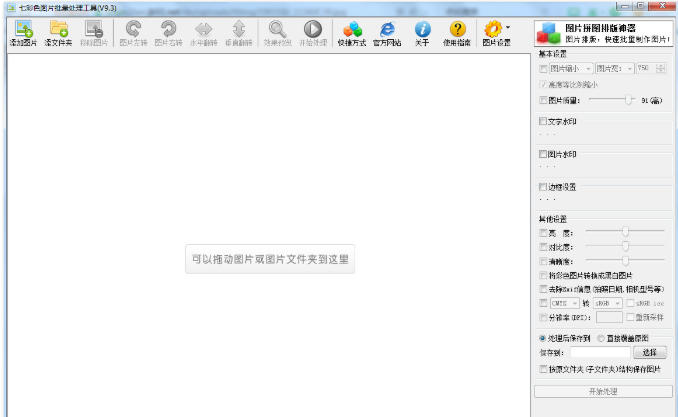Open the dropdown arrow beside 图片设置
The image size is (678, 417).
(x=508, y=28)
